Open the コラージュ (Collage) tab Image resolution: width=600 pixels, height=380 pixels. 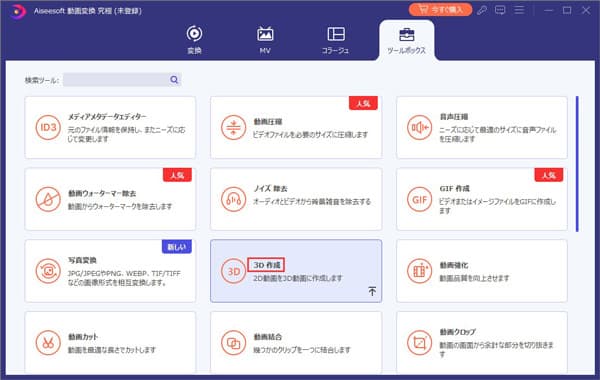336,40
